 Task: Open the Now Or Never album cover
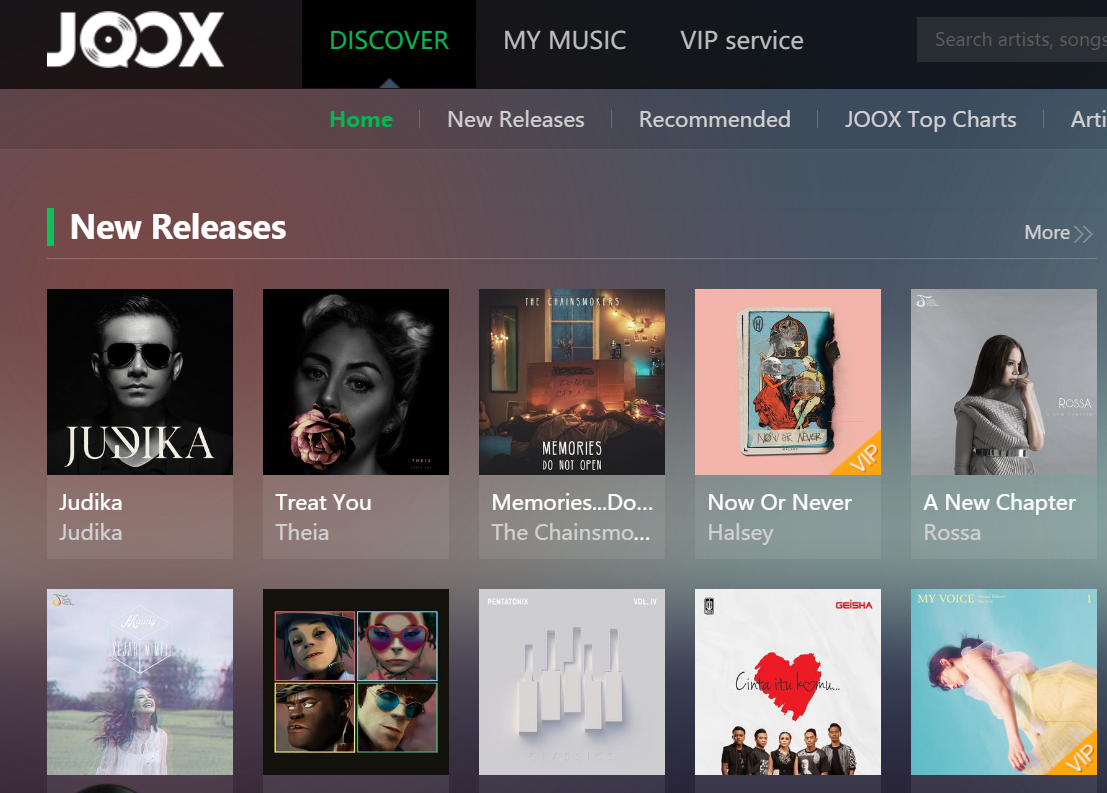coord(788,381)
